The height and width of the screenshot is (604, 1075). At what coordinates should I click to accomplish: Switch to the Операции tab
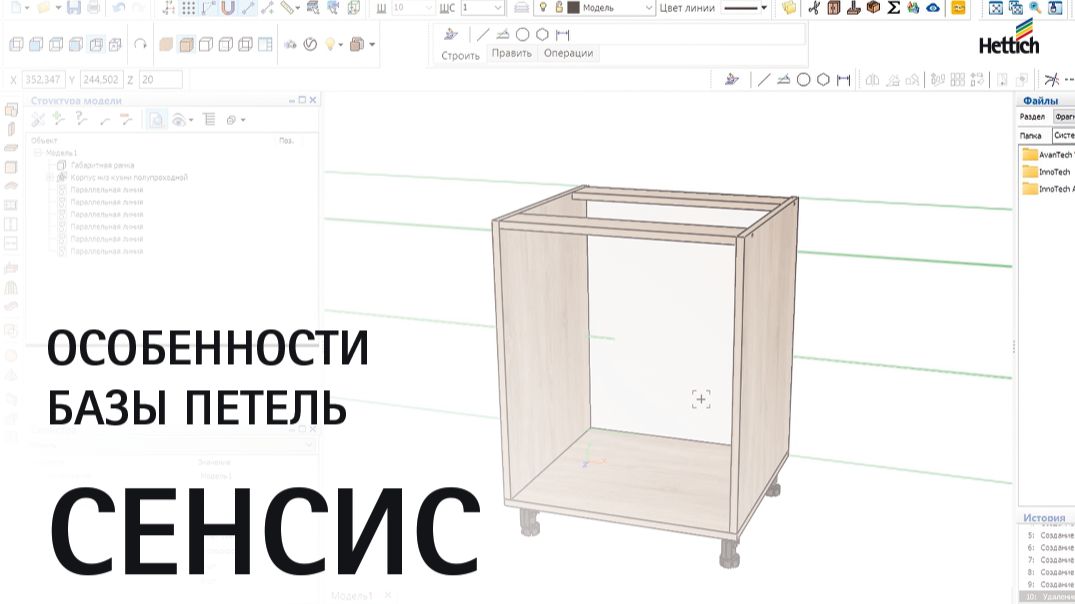(x=568, y=53)
